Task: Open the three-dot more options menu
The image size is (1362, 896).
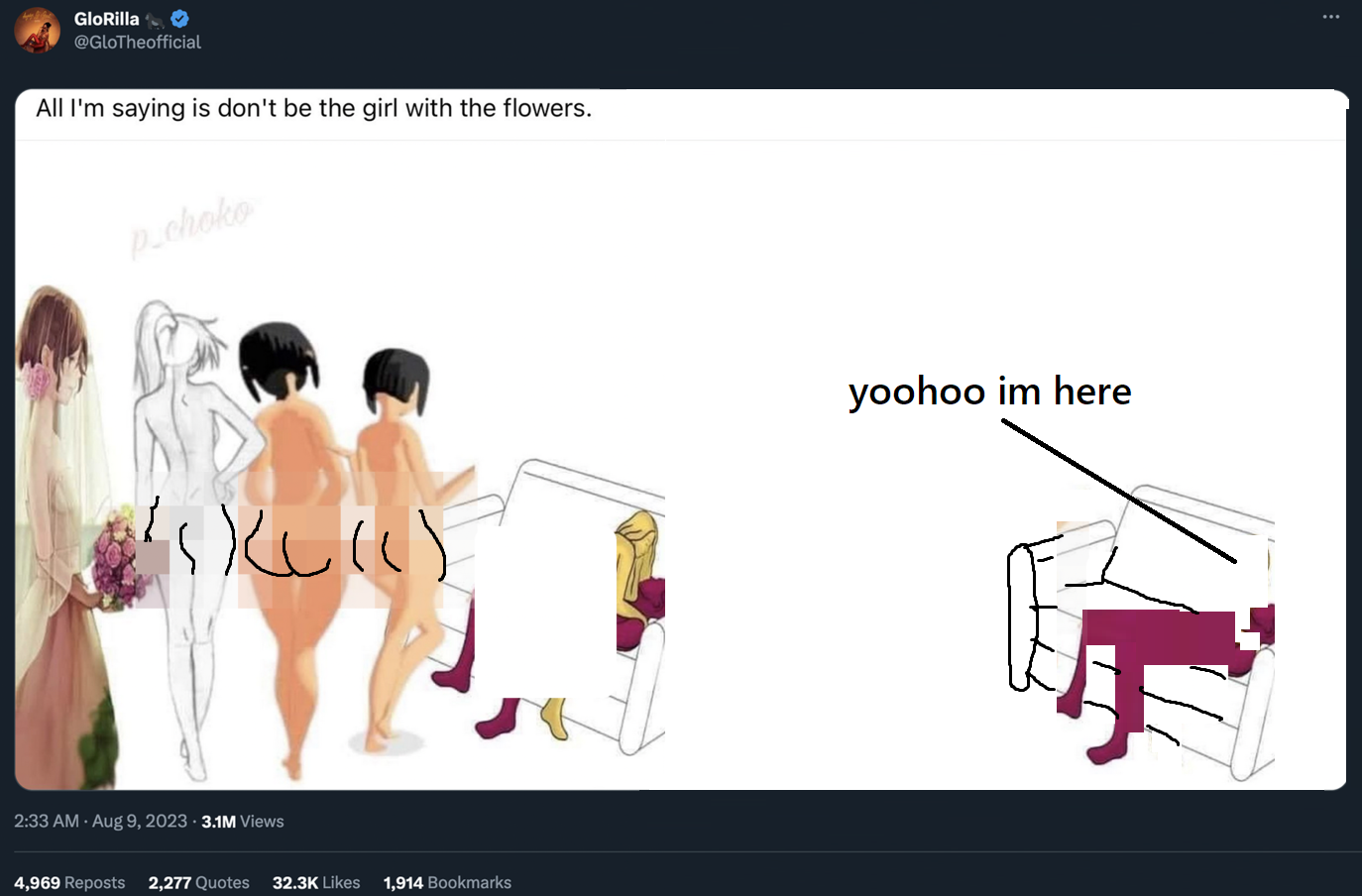Action: tap(1330, 17)
